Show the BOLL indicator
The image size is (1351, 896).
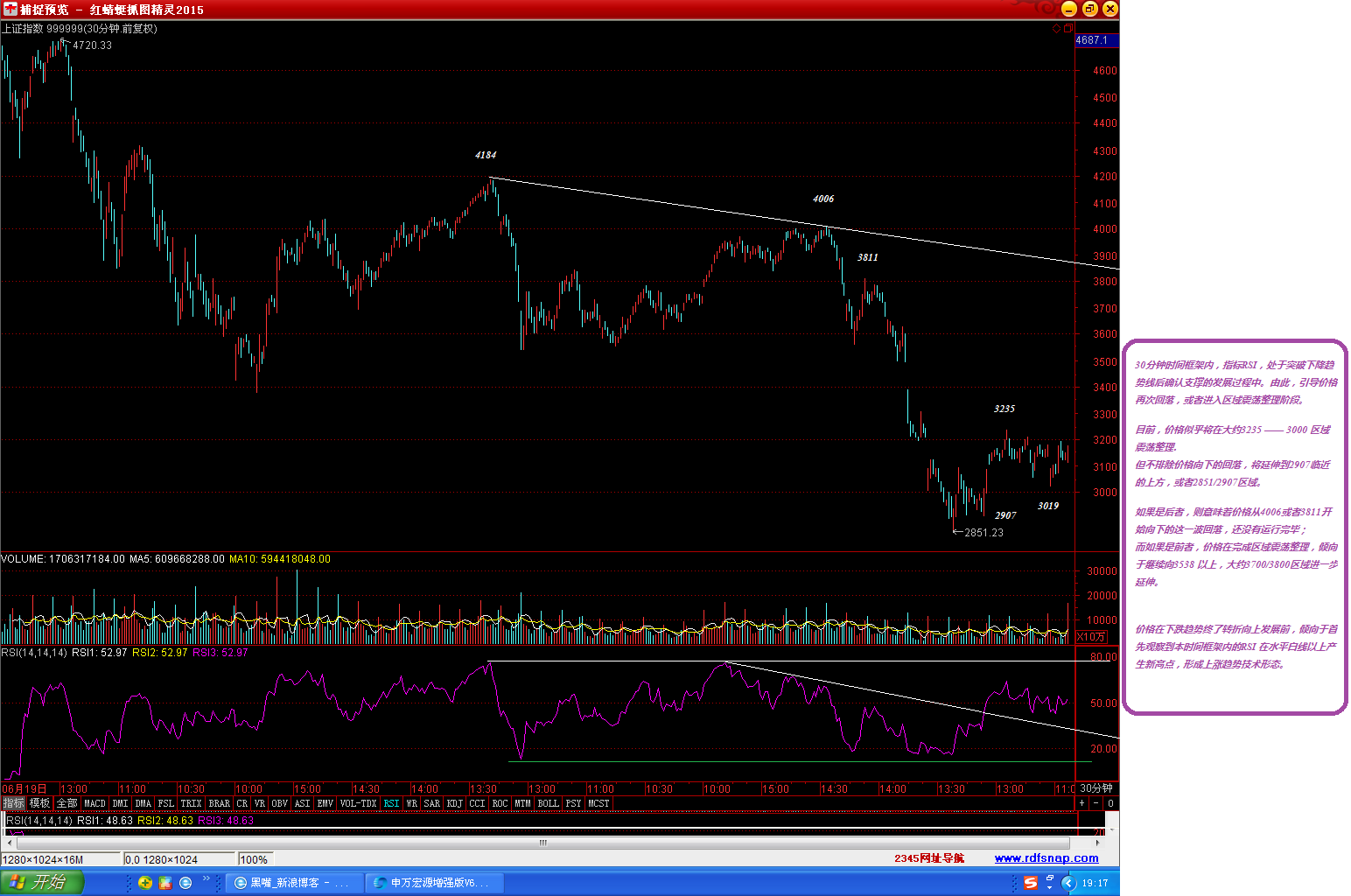click(549, 803)
